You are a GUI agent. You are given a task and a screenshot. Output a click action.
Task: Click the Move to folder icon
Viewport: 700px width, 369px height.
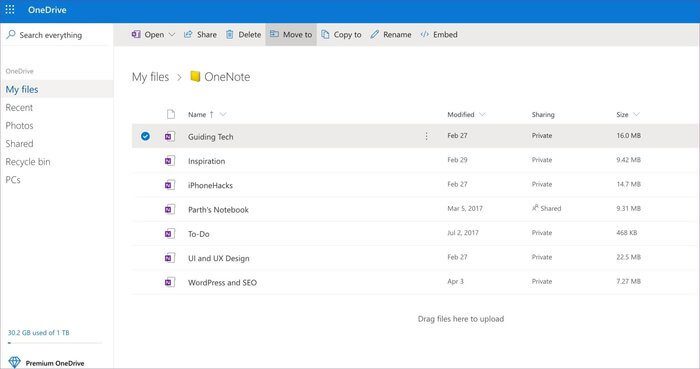(274, 34)
